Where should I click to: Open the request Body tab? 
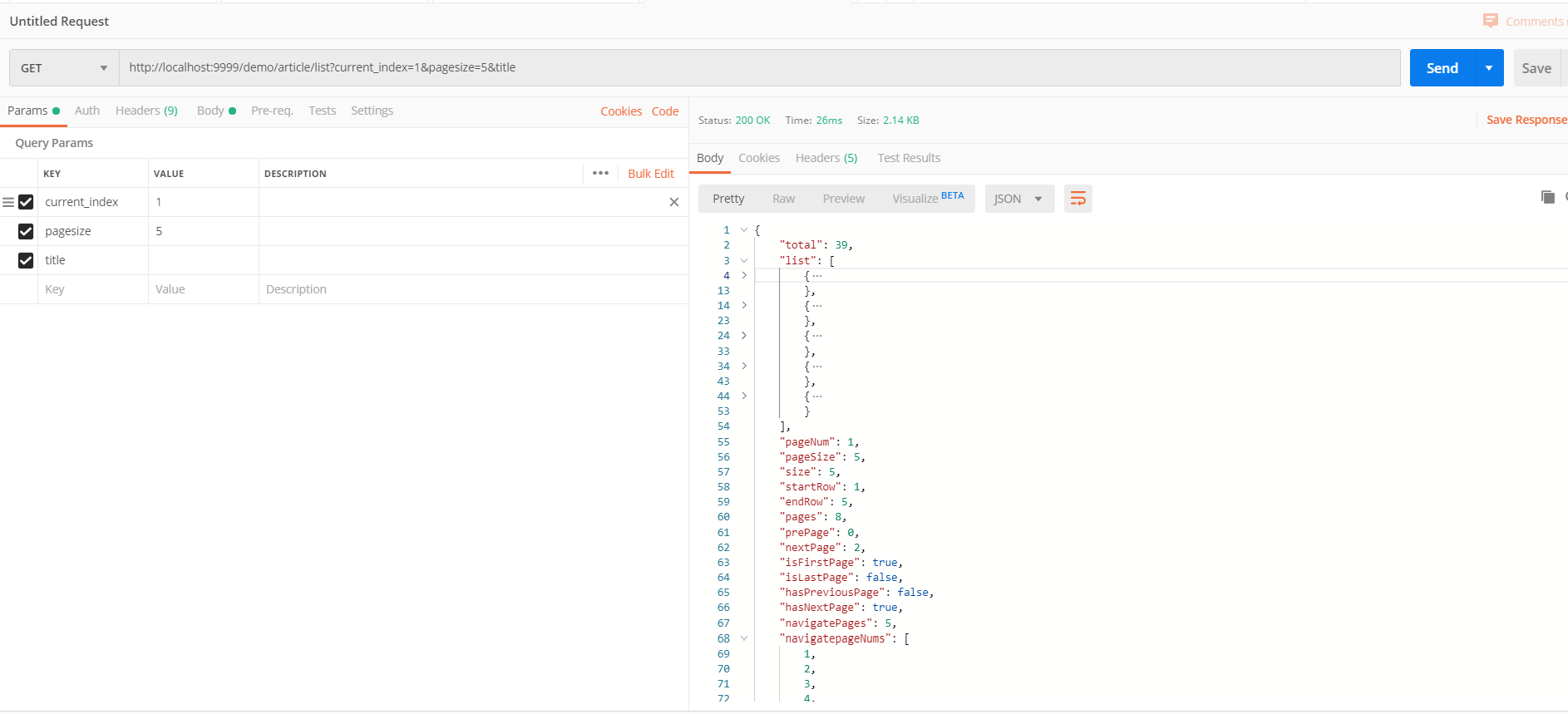click(216, 111)
